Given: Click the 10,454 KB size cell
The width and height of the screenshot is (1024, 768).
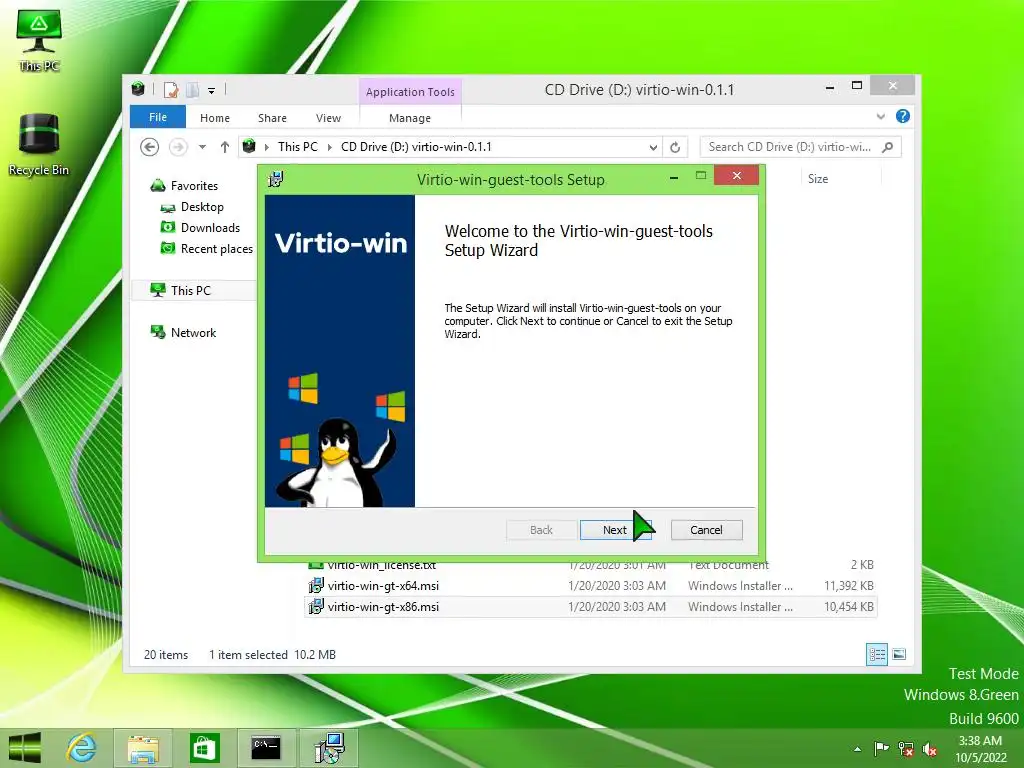Looking at the screenshot, I should (x=848, y=607).
